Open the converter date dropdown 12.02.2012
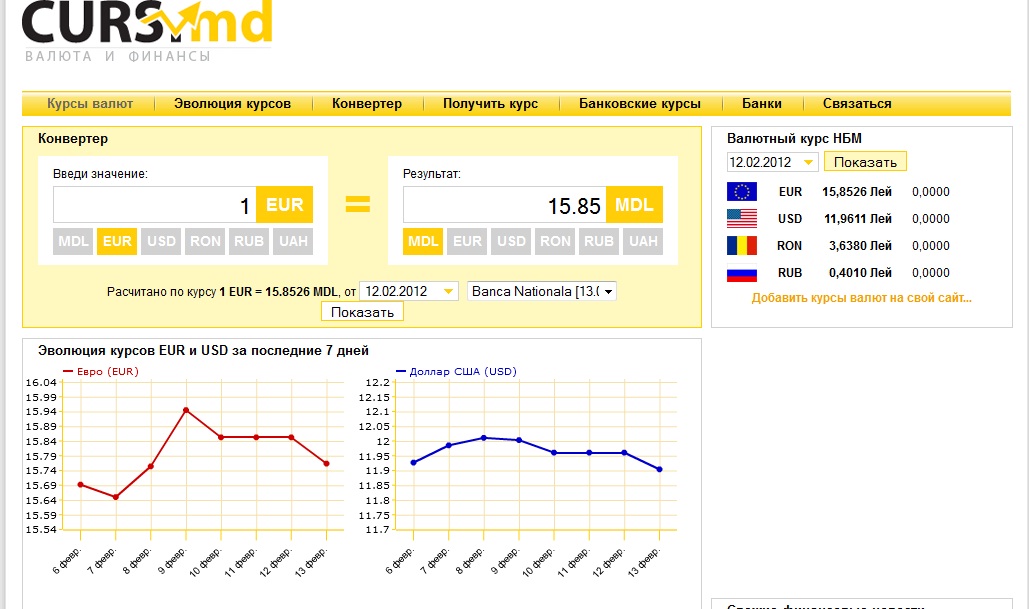 409,291
